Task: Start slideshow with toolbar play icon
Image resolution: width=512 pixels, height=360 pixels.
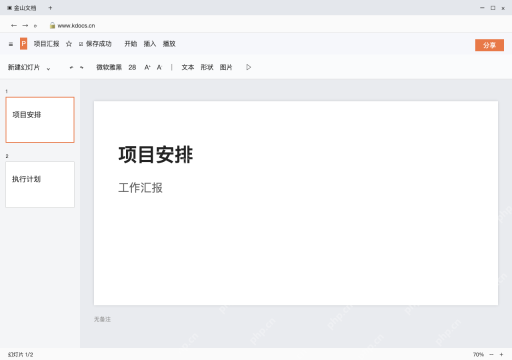Action: click(248, 67)
